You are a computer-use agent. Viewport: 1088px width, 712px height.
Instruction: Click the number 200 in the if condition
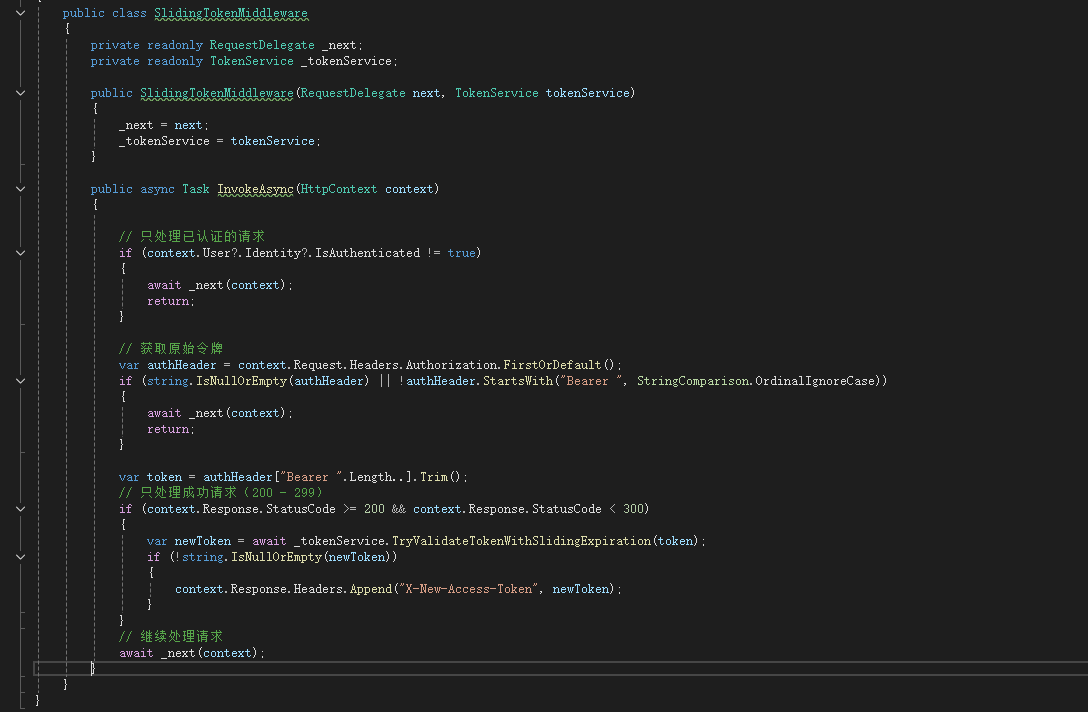(374, 509)
